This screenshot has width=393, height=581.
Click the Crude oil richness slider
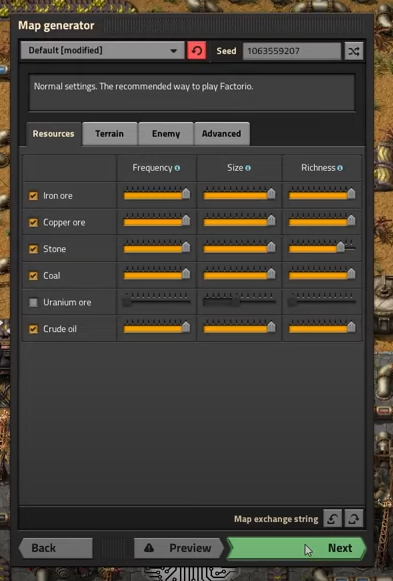point(322,327)
